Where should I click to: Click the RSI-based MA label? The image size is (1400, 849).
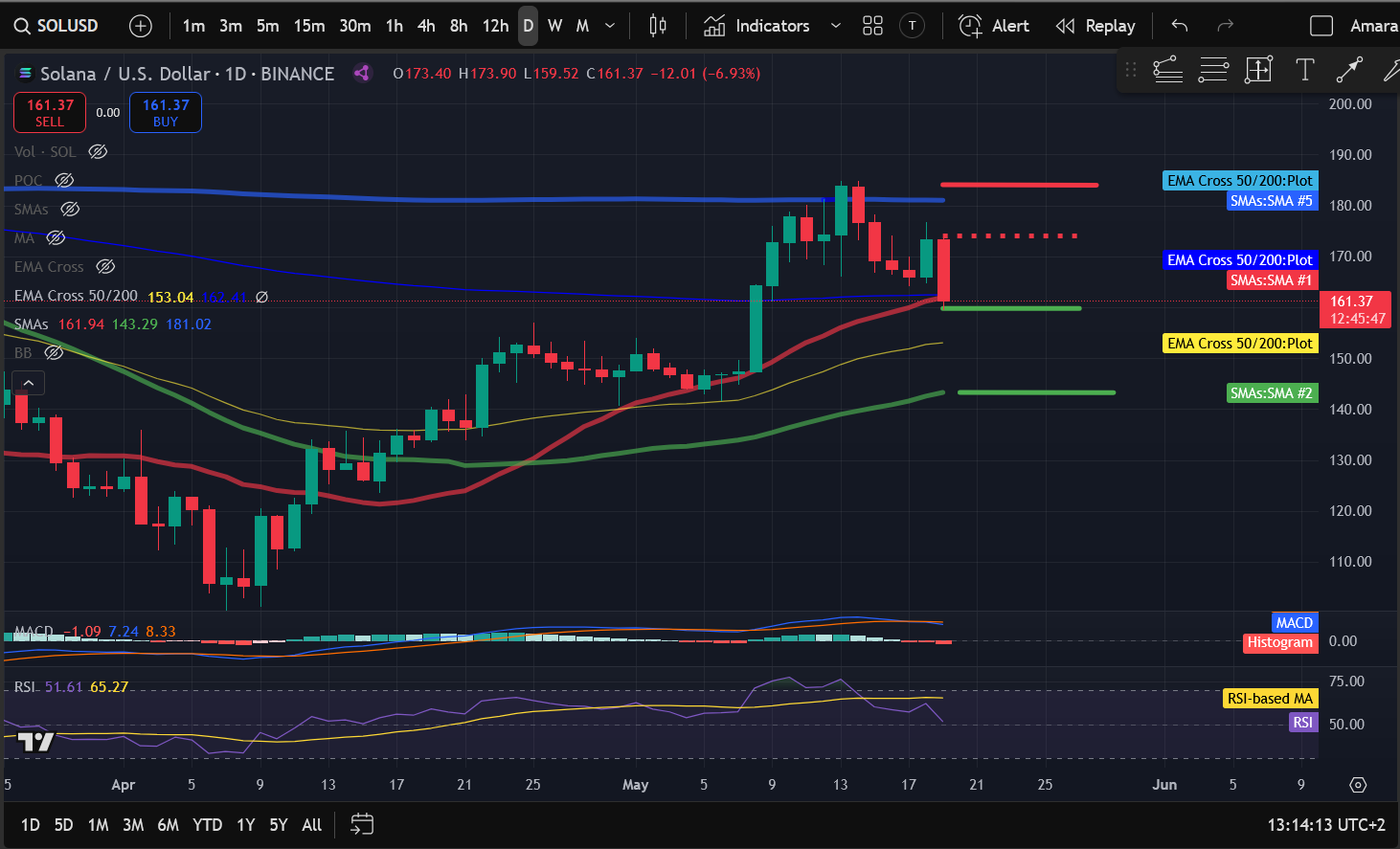pos(1271,699)
